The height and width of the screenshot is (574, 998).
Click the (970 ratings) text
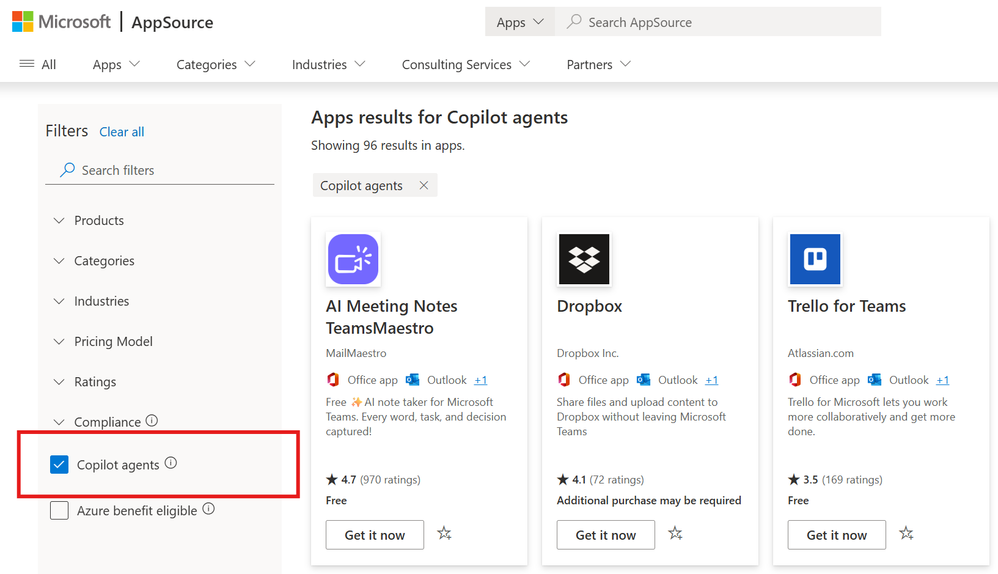[390, 480]
